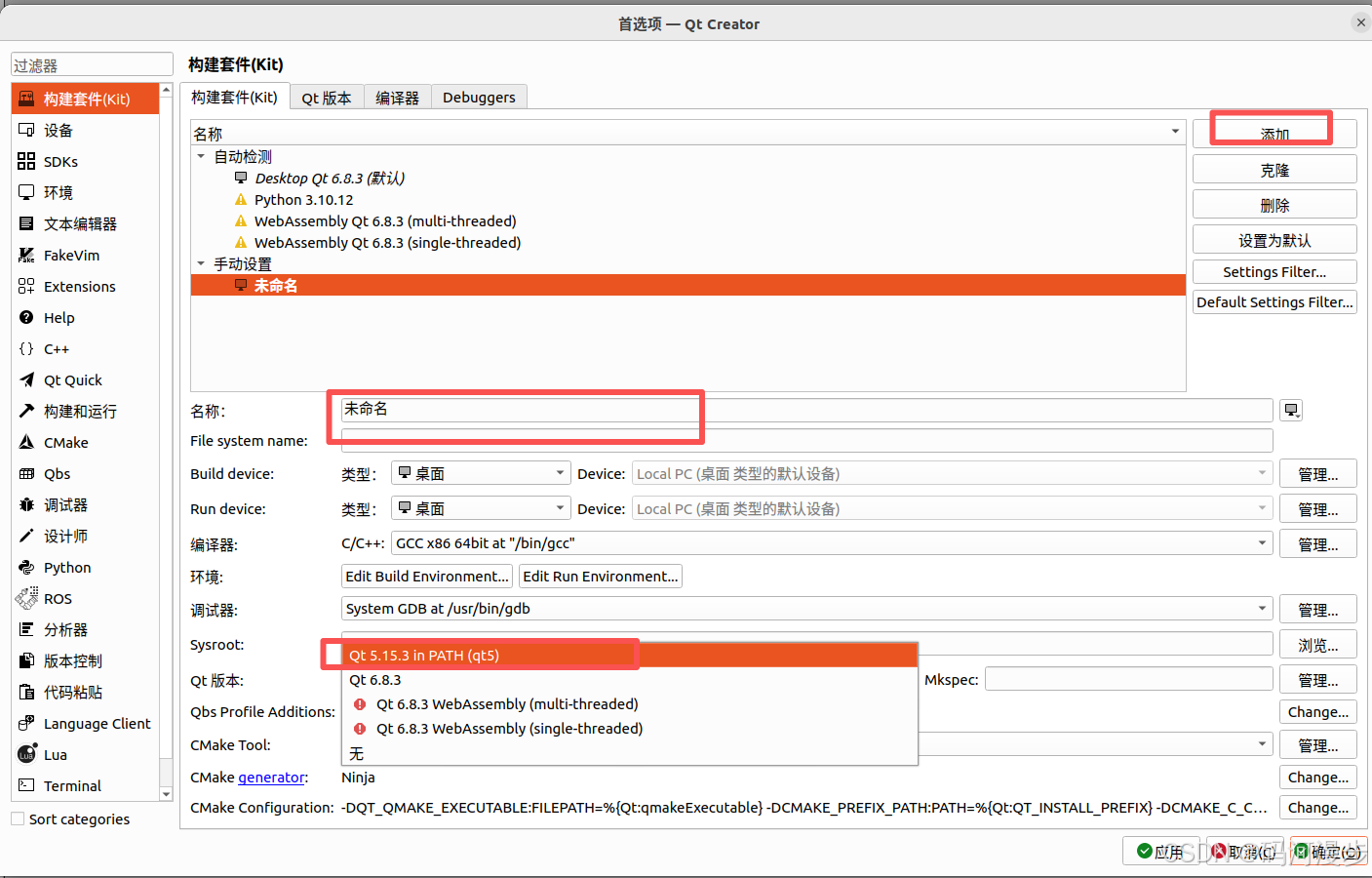
Task: Click the 克隆 clone button
Action: click(x=1274, y=170)
